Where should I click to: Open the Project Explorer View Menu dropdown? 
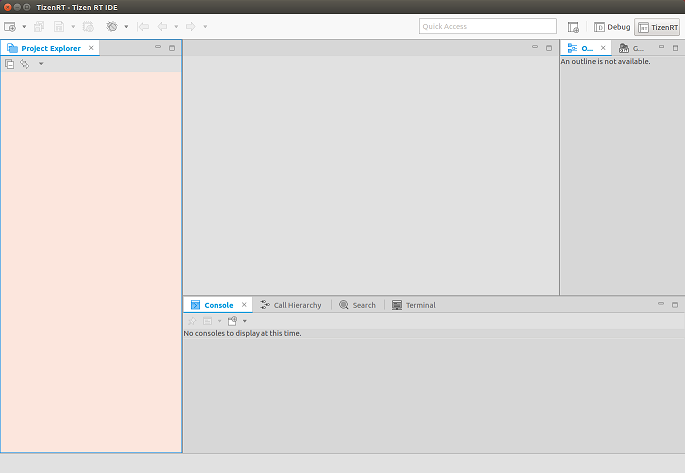pyautogui.click(x=41, y=64)
